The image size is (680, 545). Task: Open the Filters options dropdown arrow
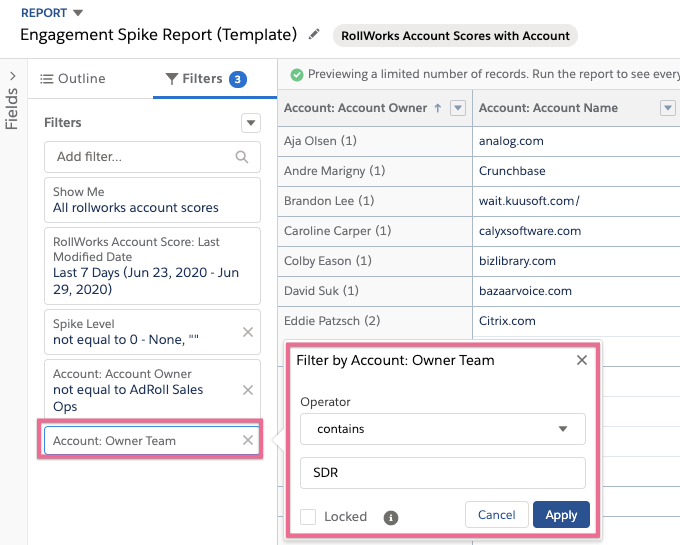(251, 123)
